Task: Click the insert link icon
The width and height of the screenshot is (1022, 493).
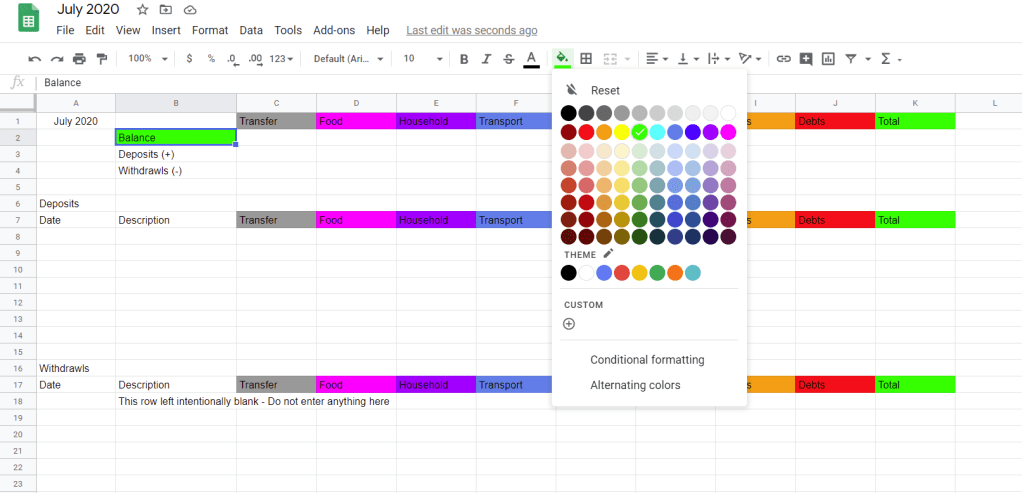Action: (784, 59)
